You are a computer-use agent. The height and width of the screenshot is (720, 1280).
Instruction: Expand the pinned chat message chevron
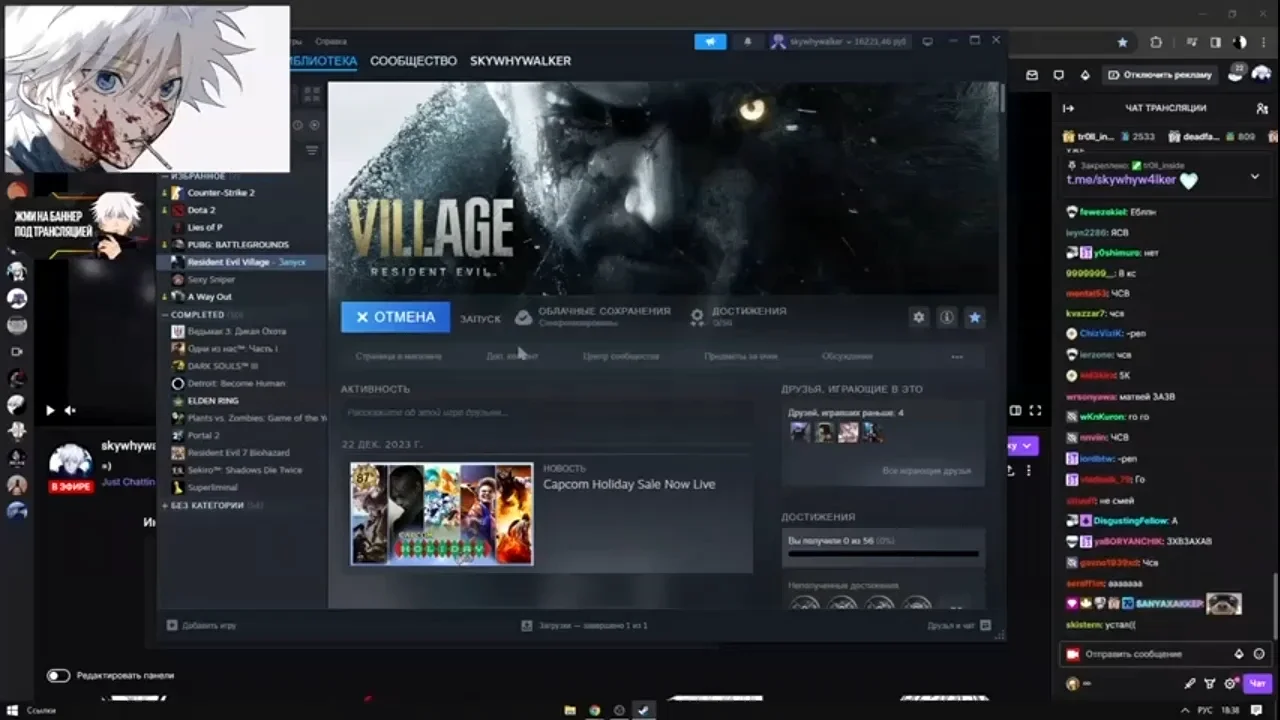[1255, 177]
